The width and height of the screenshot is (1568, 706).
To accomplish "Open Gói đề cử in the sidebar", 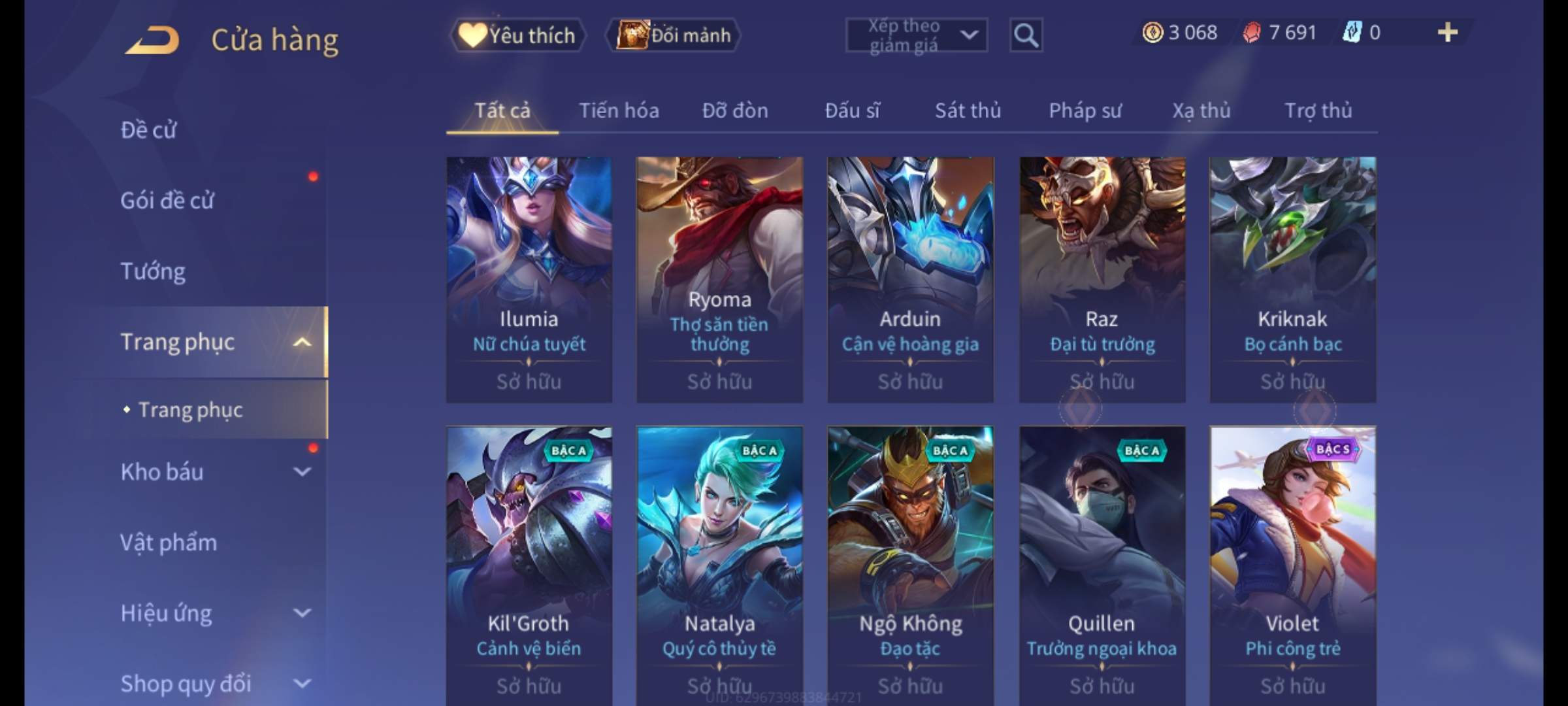I will click(x=167, y=200).
